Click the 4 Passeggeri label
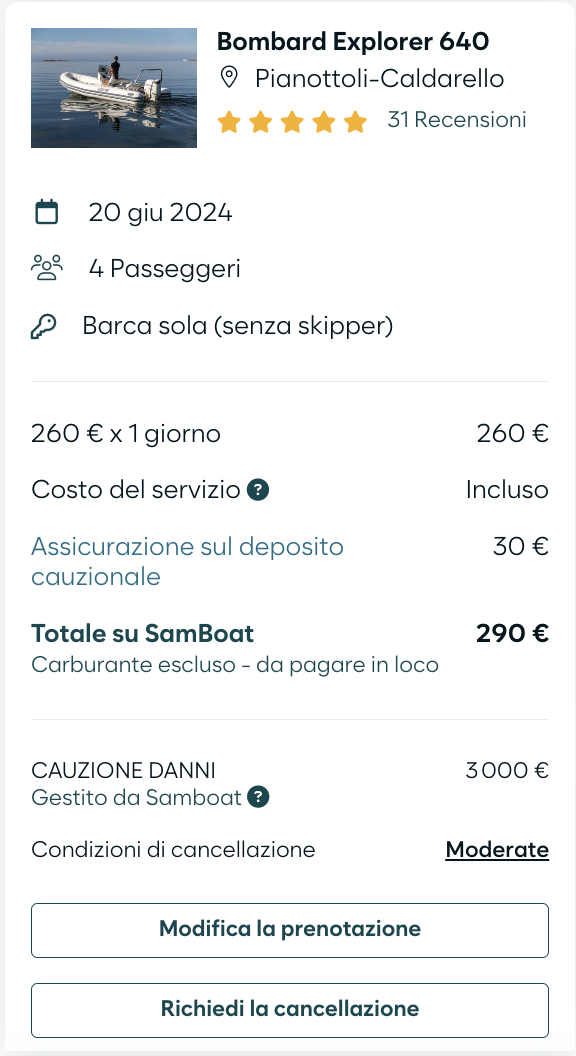Image resolution: width=576 pixels, height=1056 pixels. (164, 269)
